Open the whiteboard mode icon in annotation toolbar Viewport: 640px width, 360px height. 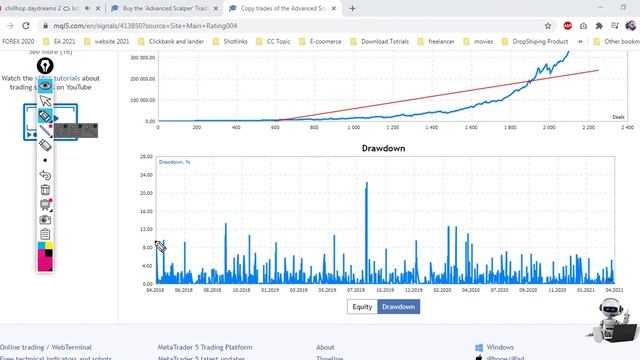pyautogui.click(x=45, y=204)
